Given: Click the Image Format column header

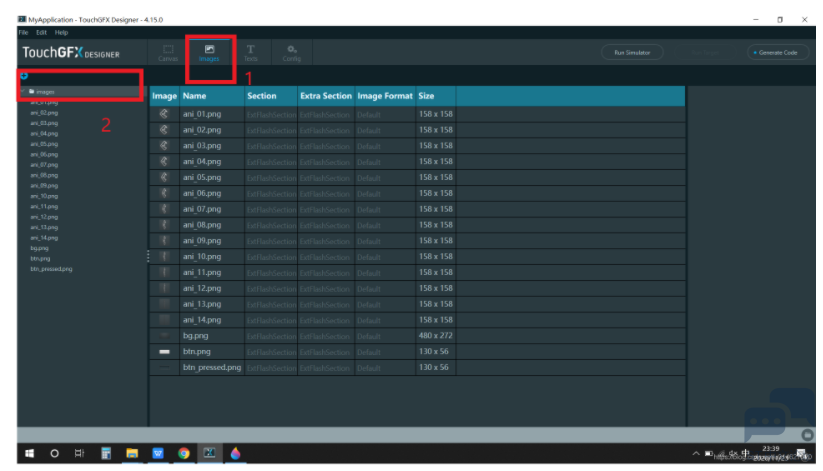Looking at the screenshot, I should [x=385, y=96].
